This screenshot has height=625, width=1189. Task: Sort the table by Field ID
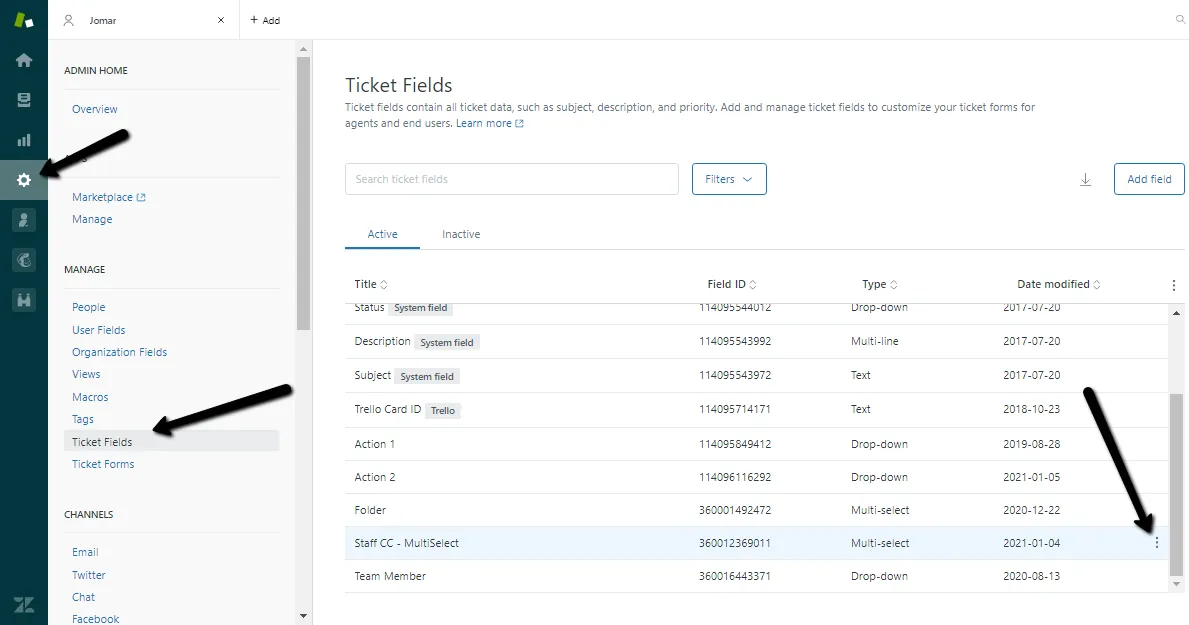[x=732, y=284]
